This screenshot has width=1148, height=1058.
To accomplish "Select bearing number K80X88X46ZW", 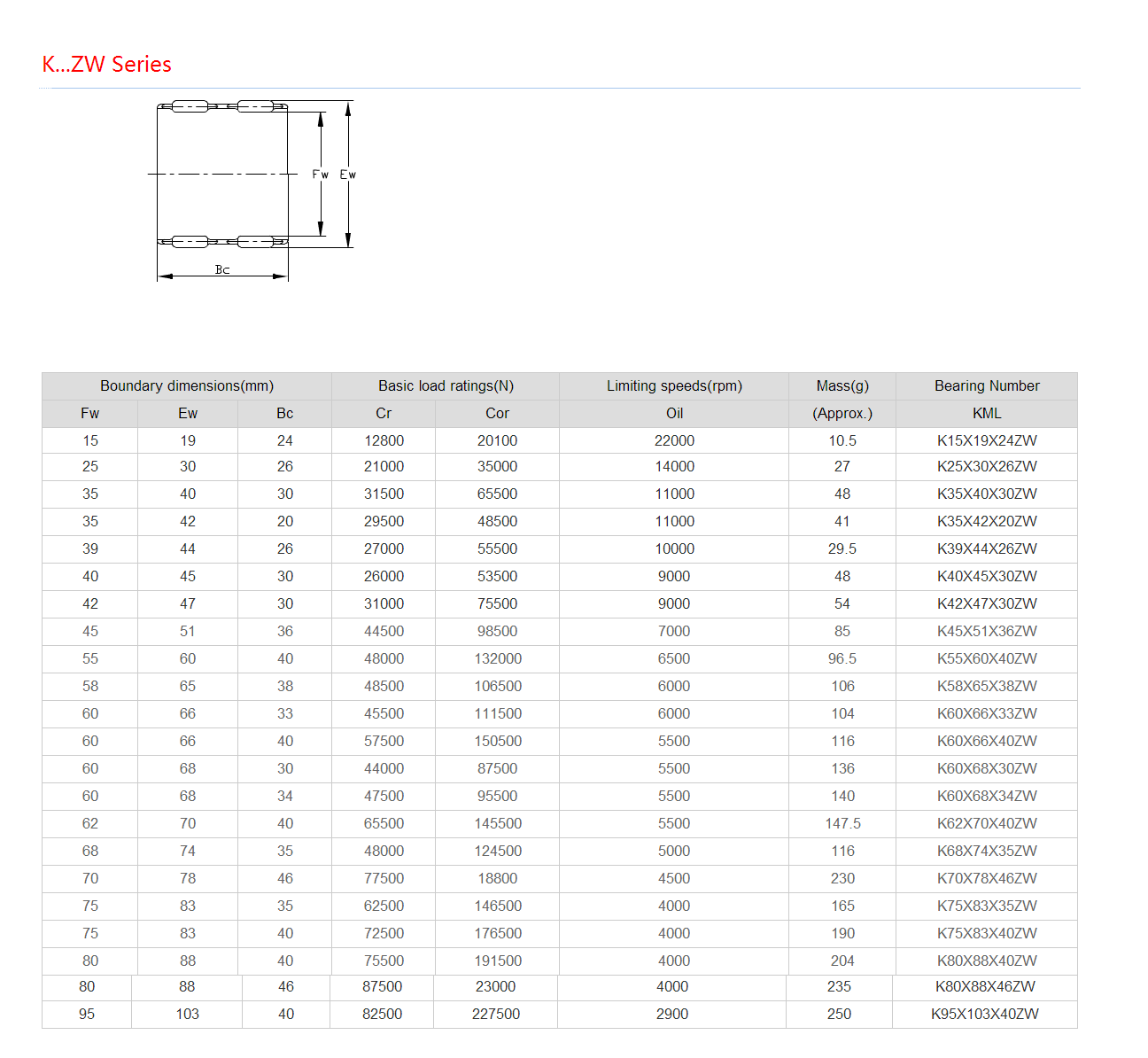I will (x=985, y=986).
